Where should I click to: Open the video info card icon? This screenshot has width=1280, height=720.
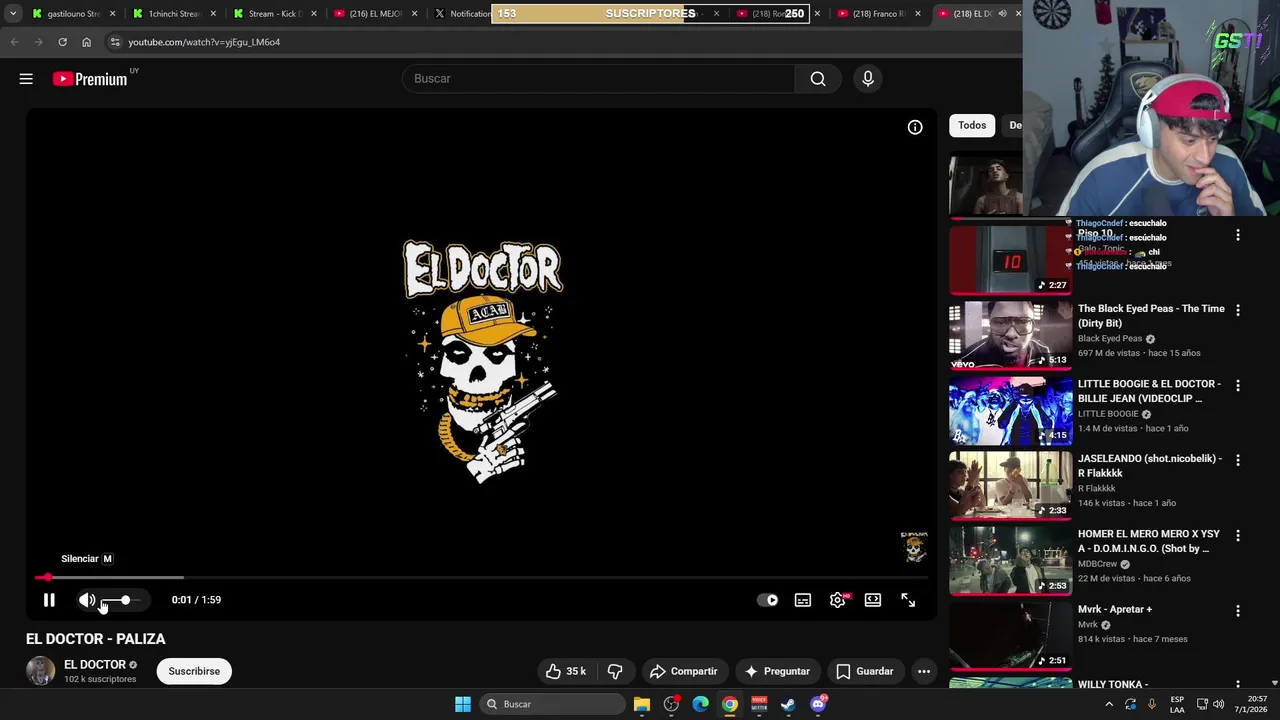915,127
